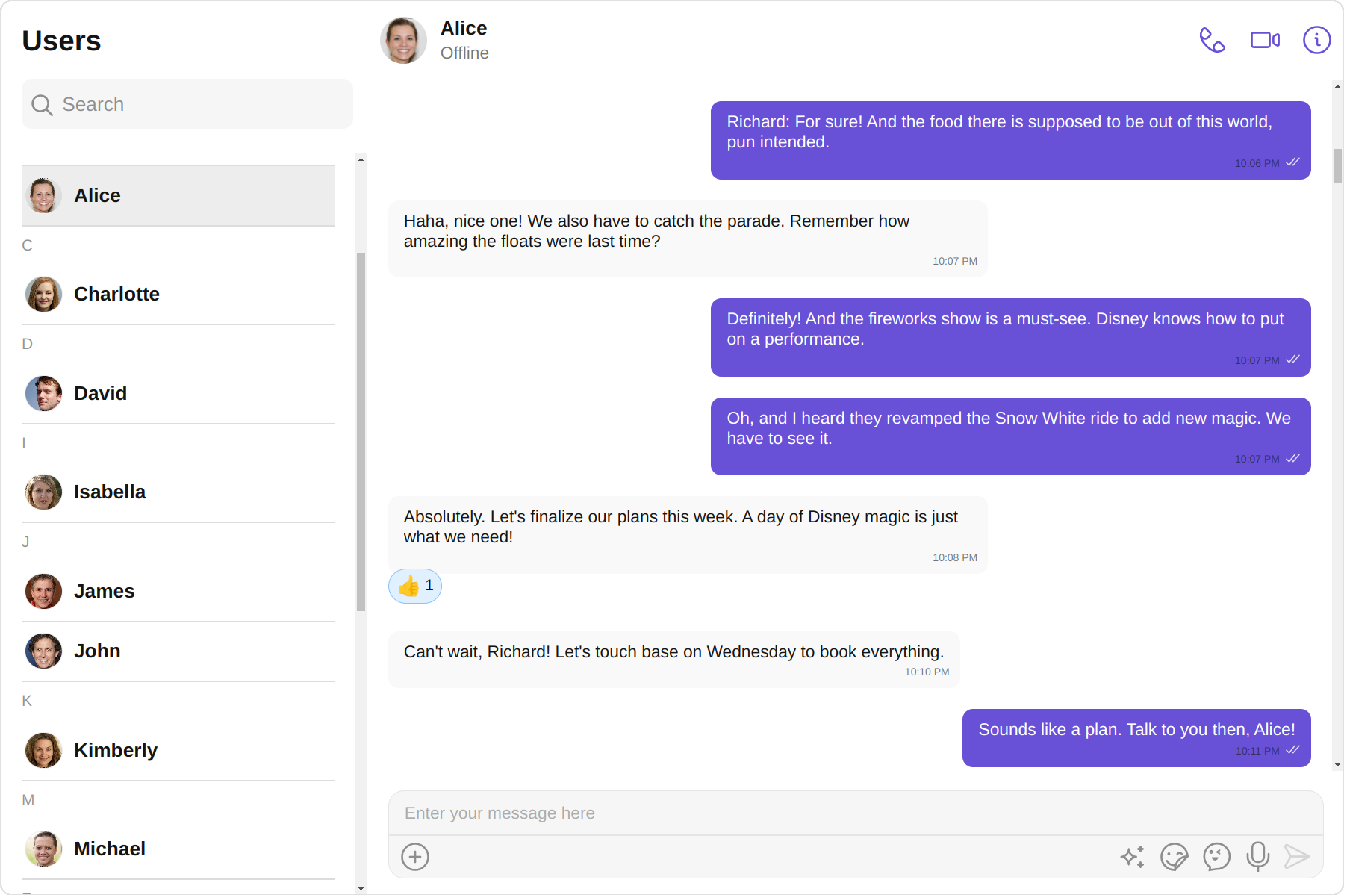Select Isabella from the user list

(178, 492)
